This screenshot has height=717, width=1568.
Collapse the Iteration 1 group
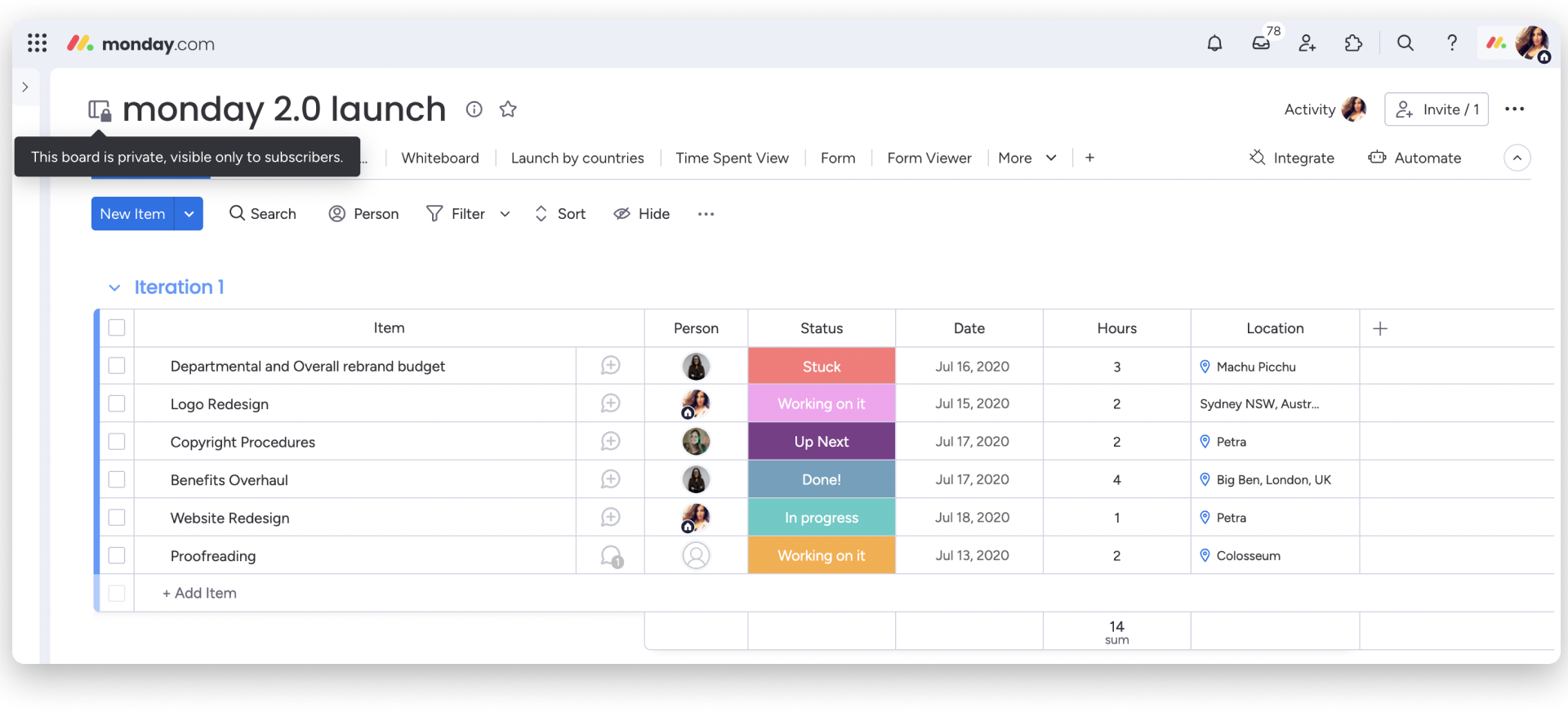(114, 287)
